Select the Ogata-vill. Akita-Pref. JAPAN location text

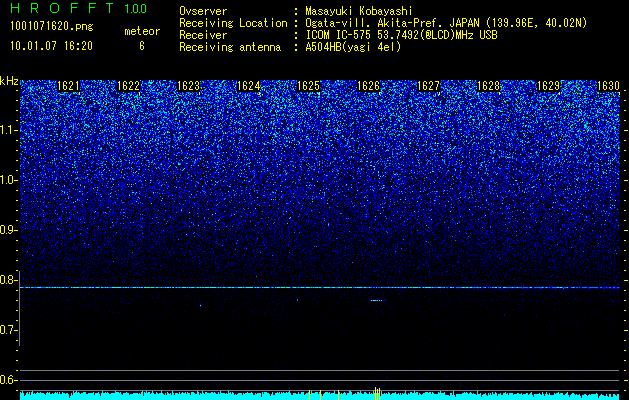tap(448, 23)
